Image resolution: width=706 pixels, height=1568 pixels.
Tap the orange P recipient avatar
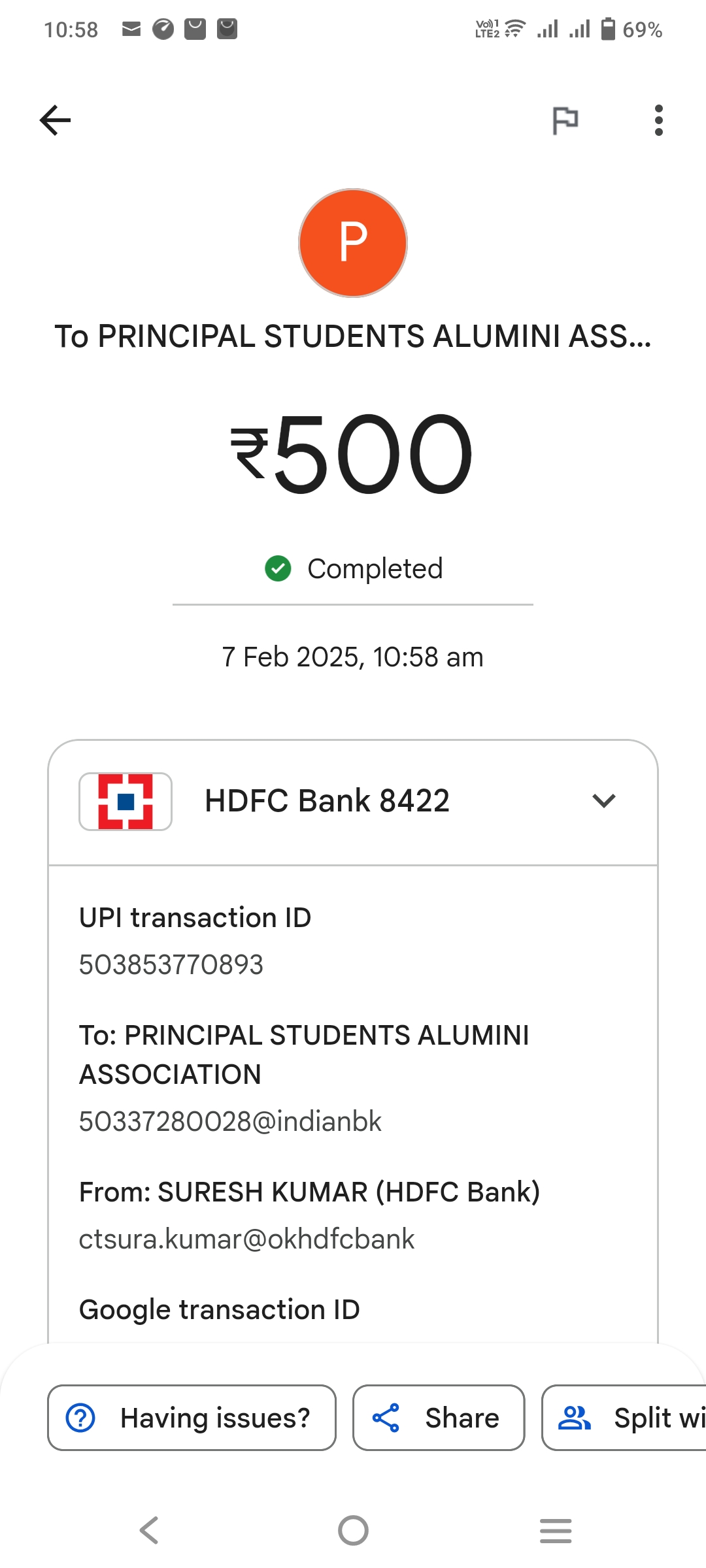point(353,243)
